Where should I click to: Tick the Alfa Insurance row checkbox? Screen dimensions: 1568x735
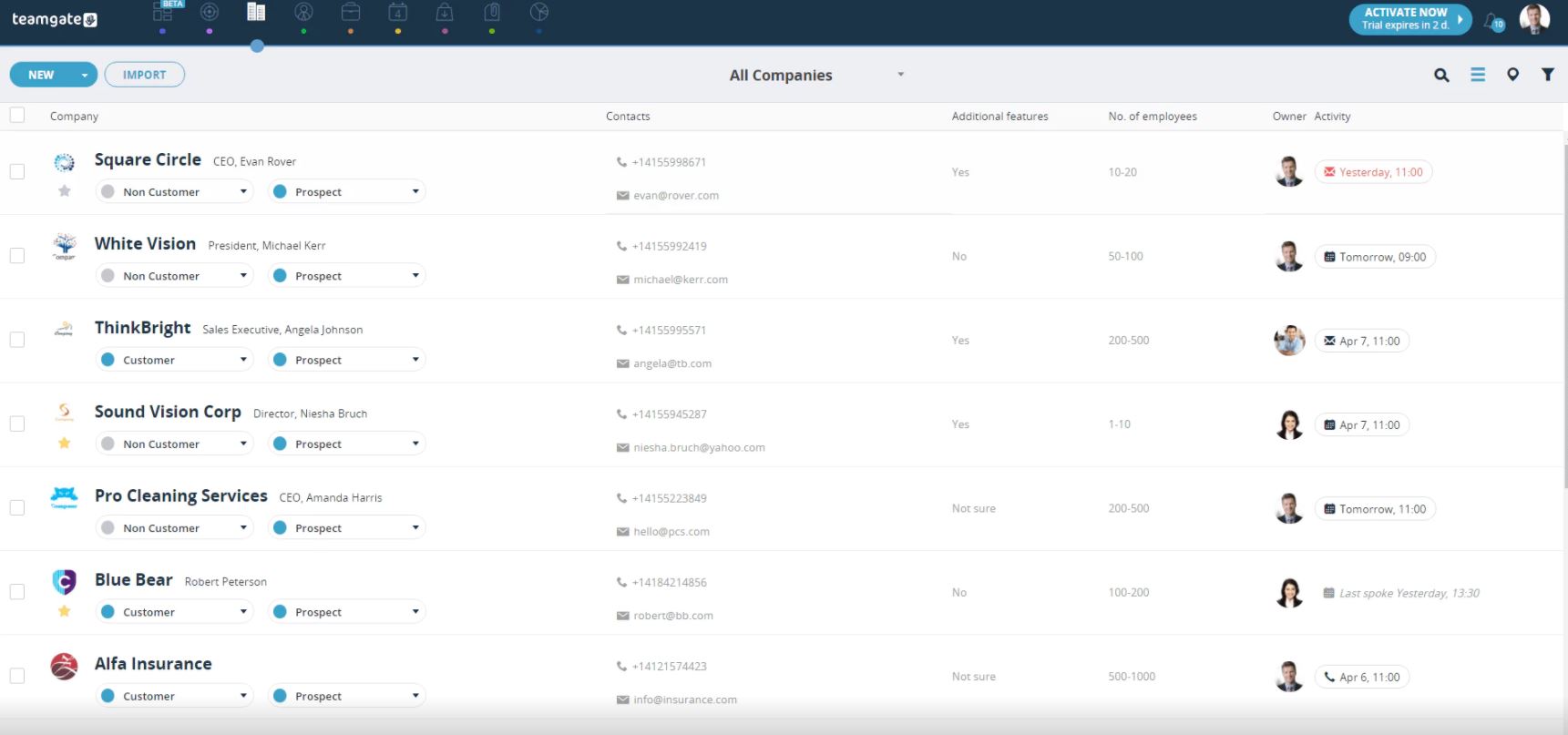click(x=17, y=676)
